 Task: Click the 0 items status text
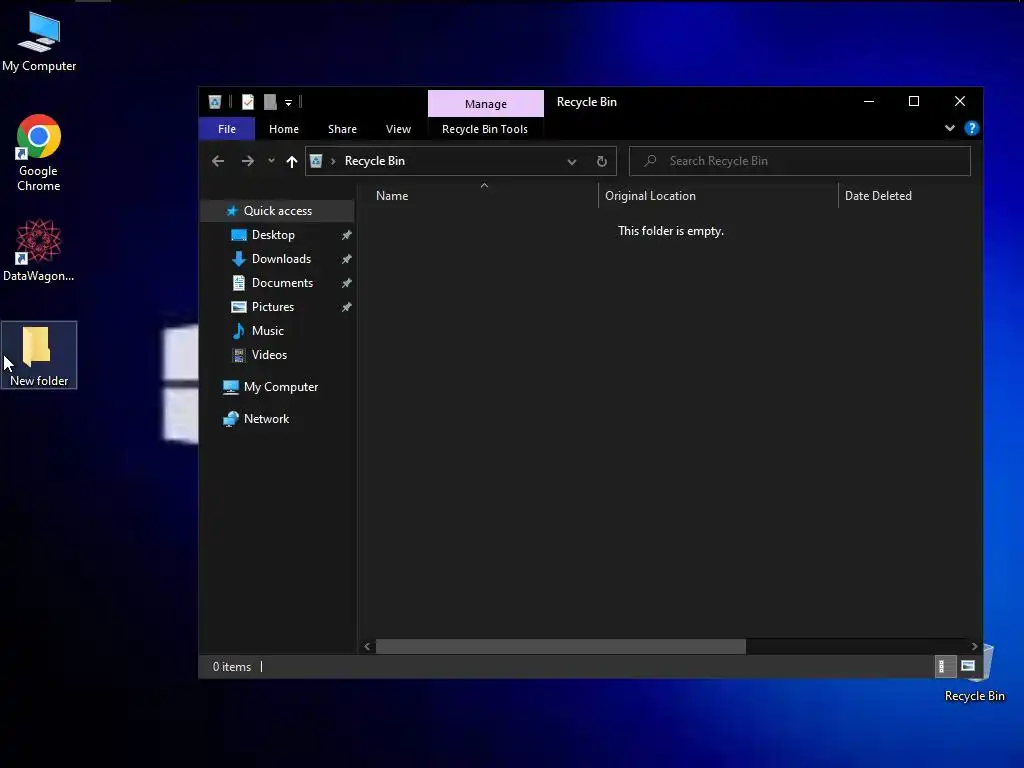(x=232, y=667)
